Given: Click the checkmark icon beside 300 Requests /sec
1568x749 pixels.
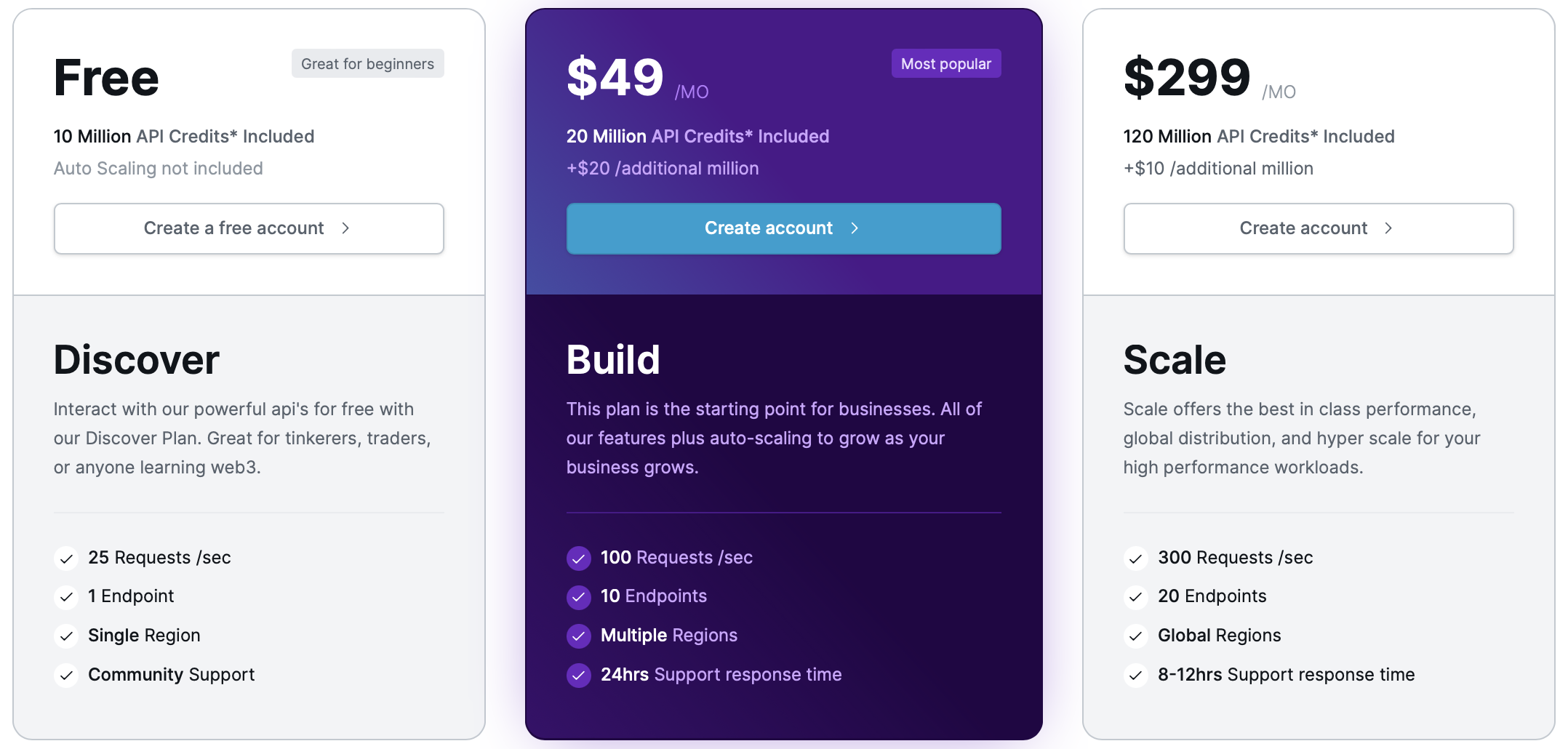Looking at the screenshot, I should 1136,558.
